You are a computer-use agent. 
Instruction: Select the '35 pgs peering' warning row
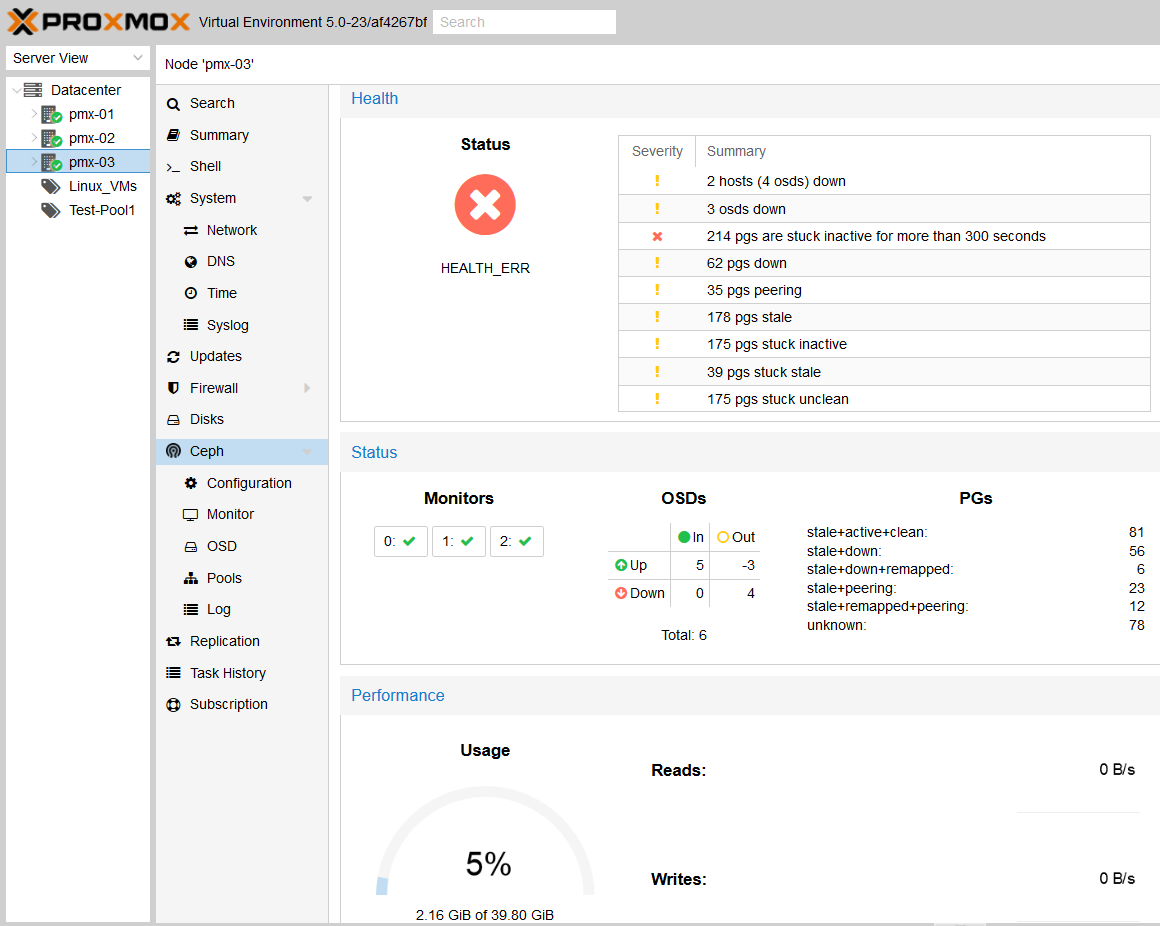coord(884,290)
